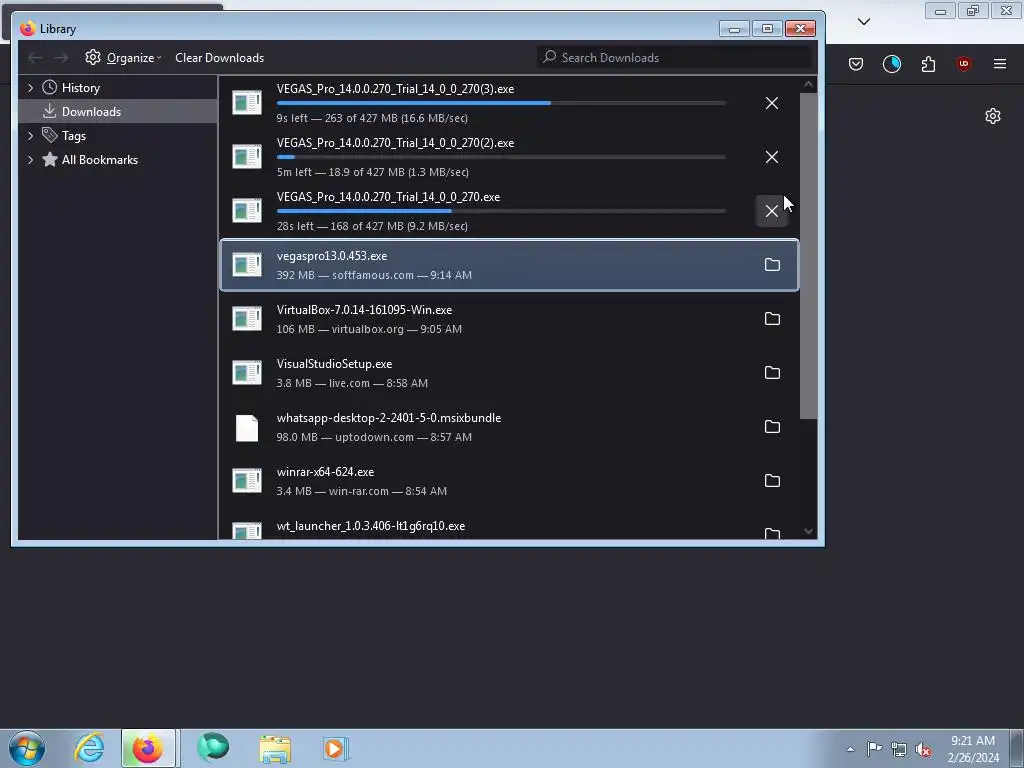Click the Library back arrow
The image size is (1024, 768).
(35, 57)
